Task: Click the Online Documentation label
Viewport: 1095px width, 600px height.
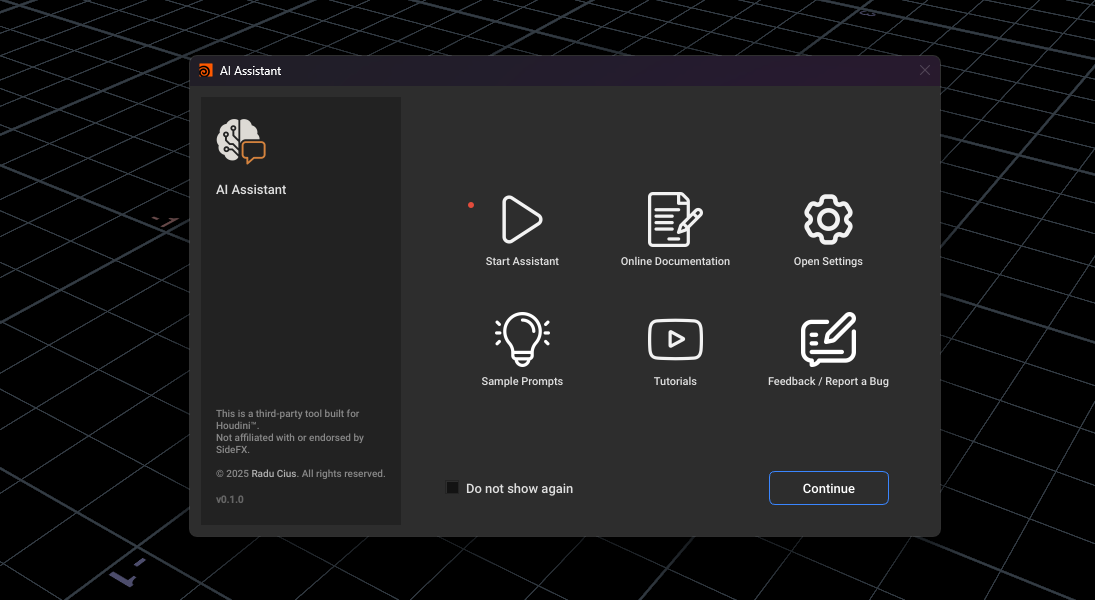Action: coord(675,261)
